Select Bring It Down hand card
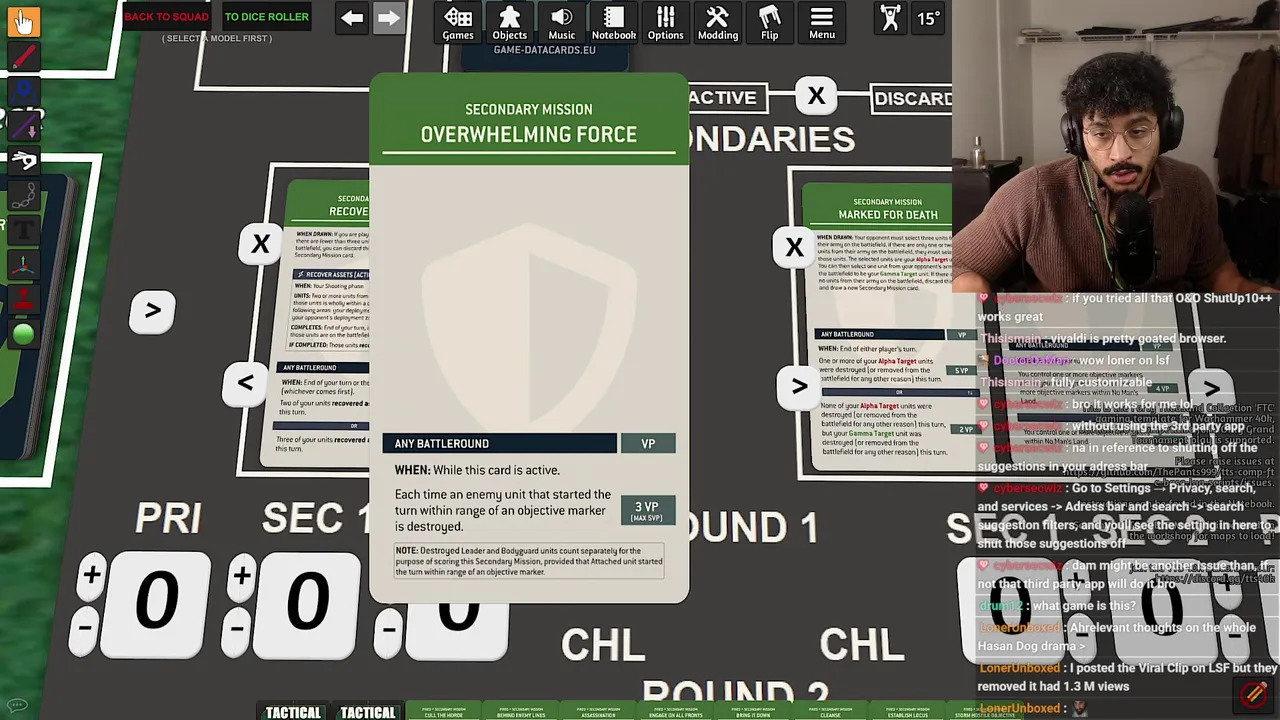The image size is (1280, 720). point(752,713)
